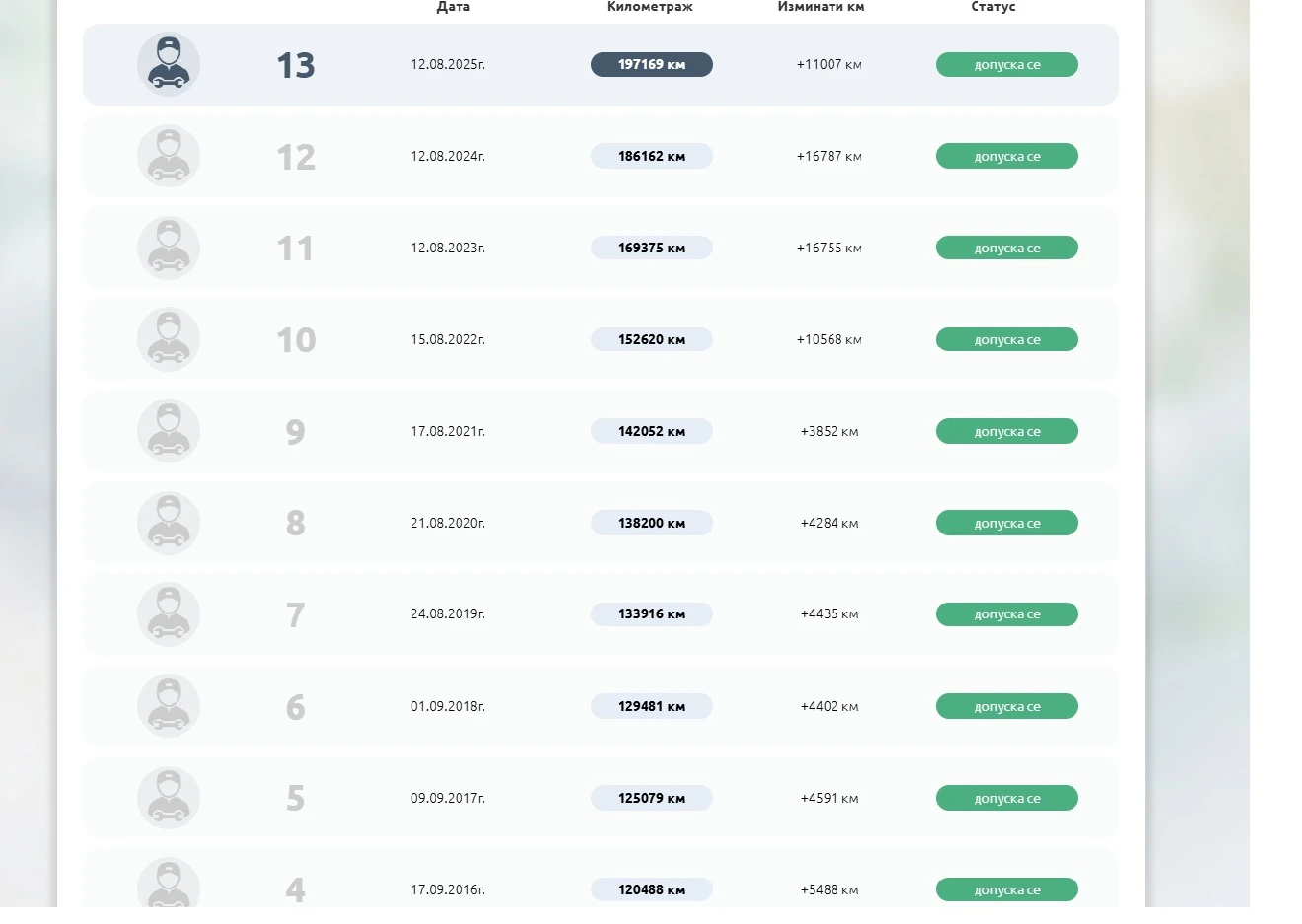Image resolution: width=1302 pixels, height=924 pixels.
Task: Click the mechanic icon for inspection 8
Action: click(x=169, y=523)
